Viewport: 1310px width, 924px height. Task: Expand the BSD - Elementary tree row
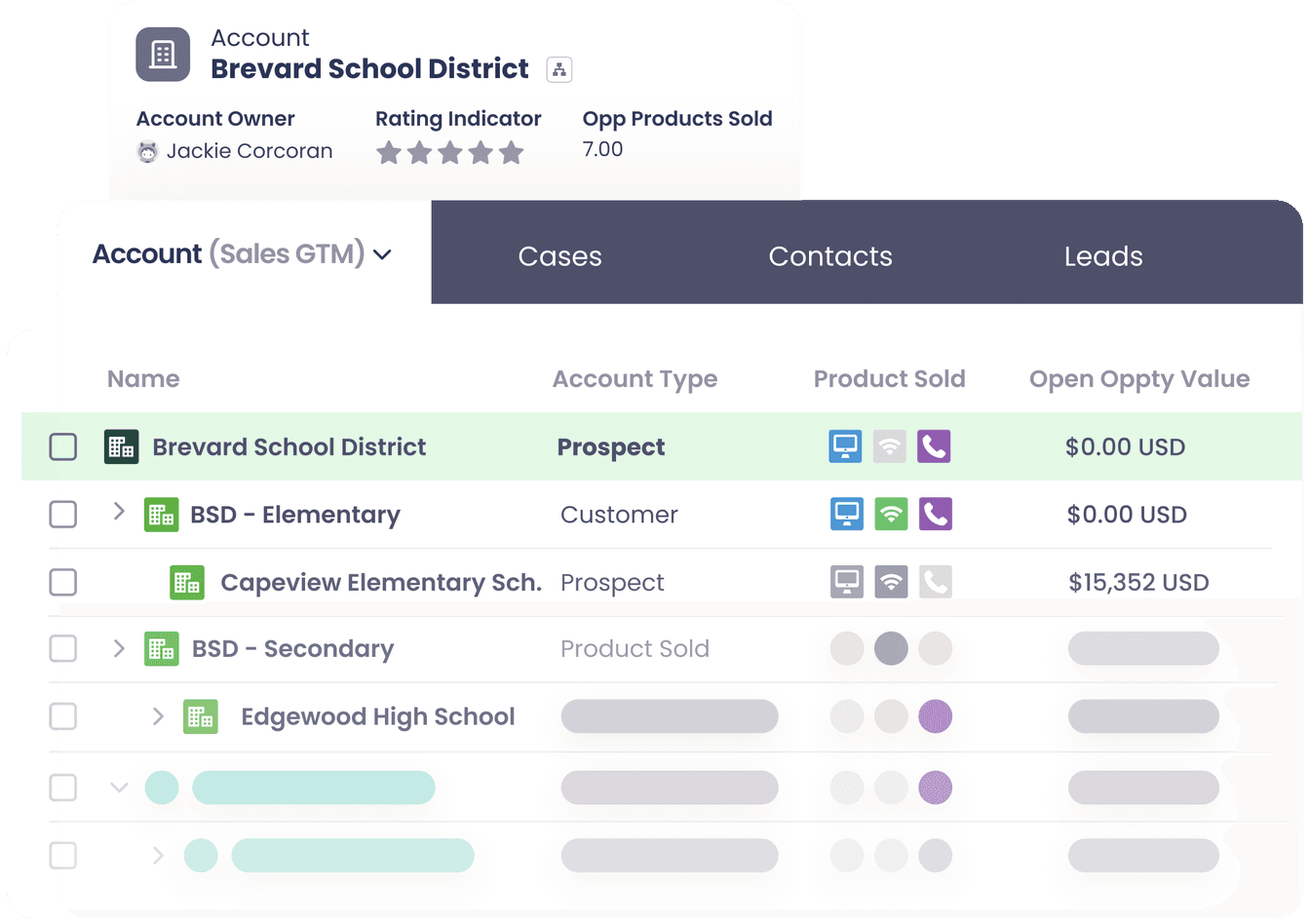tap(119, 512)
